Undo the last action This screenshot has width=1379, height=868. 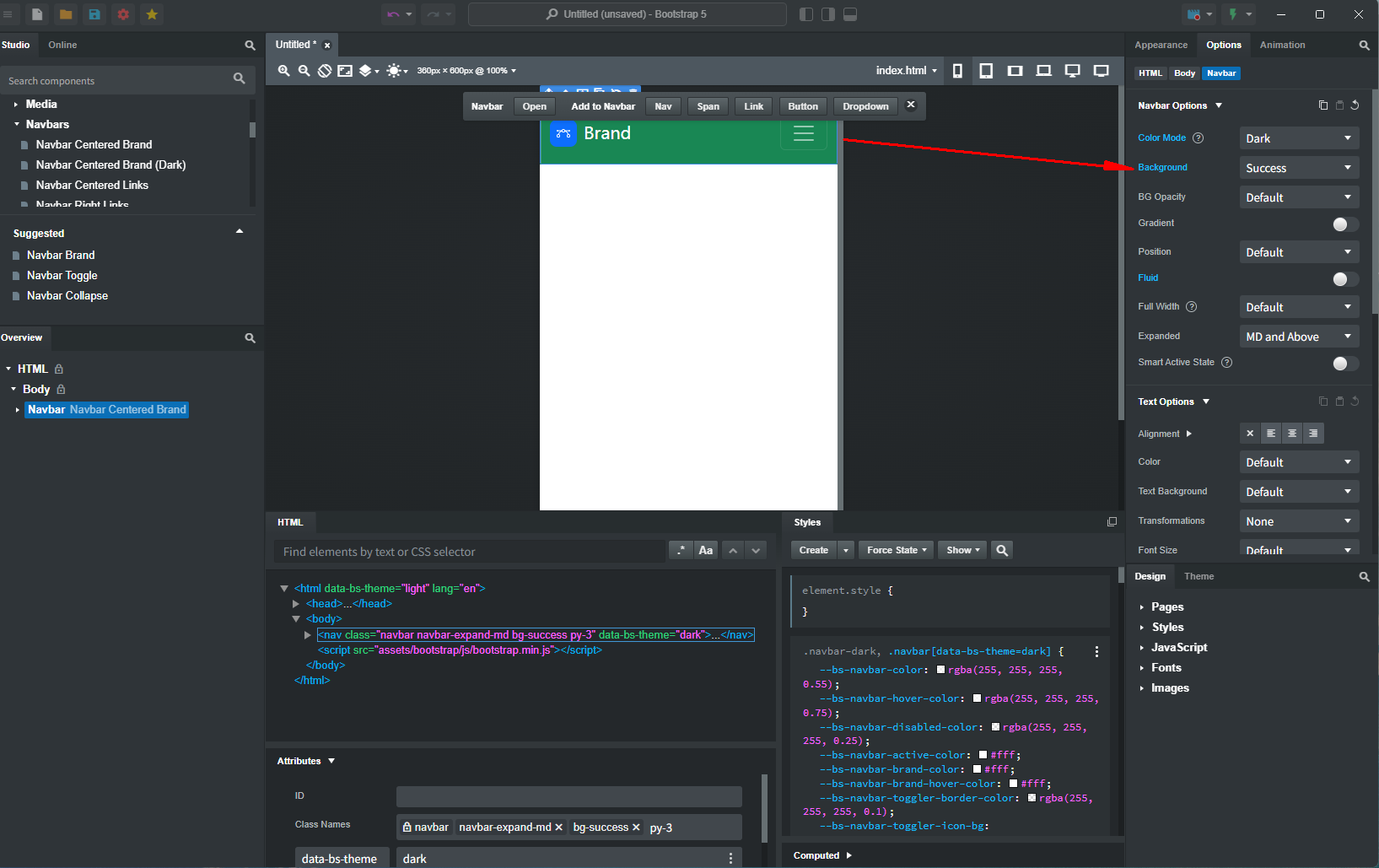pos(393,14)
